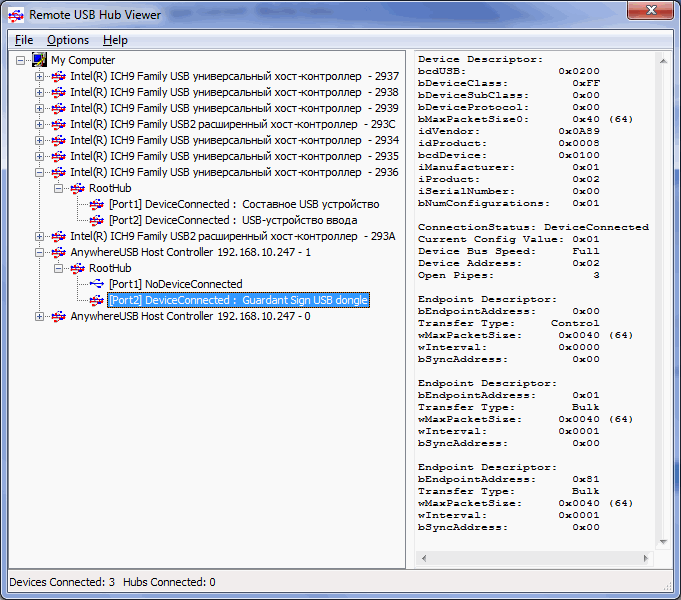Open the Help menu
The height and width of the screenshot is (600, 681).
[115, 40]
